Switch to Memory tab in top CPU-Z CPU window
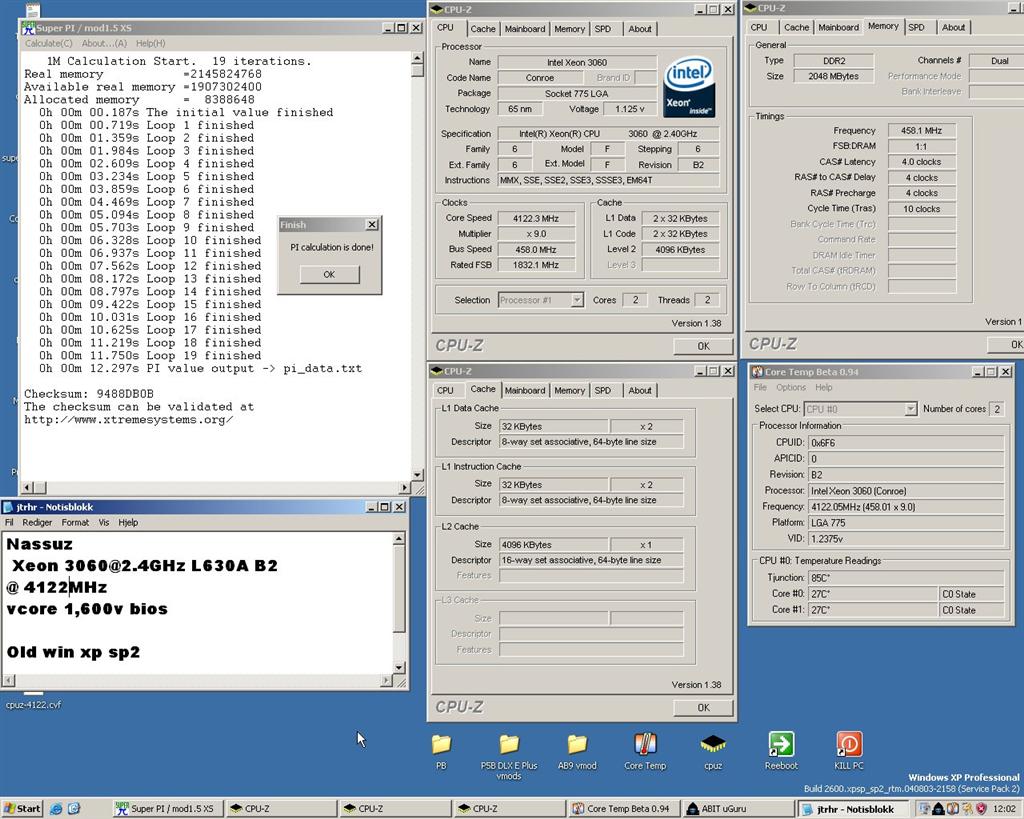 click(x=569, y=29)
